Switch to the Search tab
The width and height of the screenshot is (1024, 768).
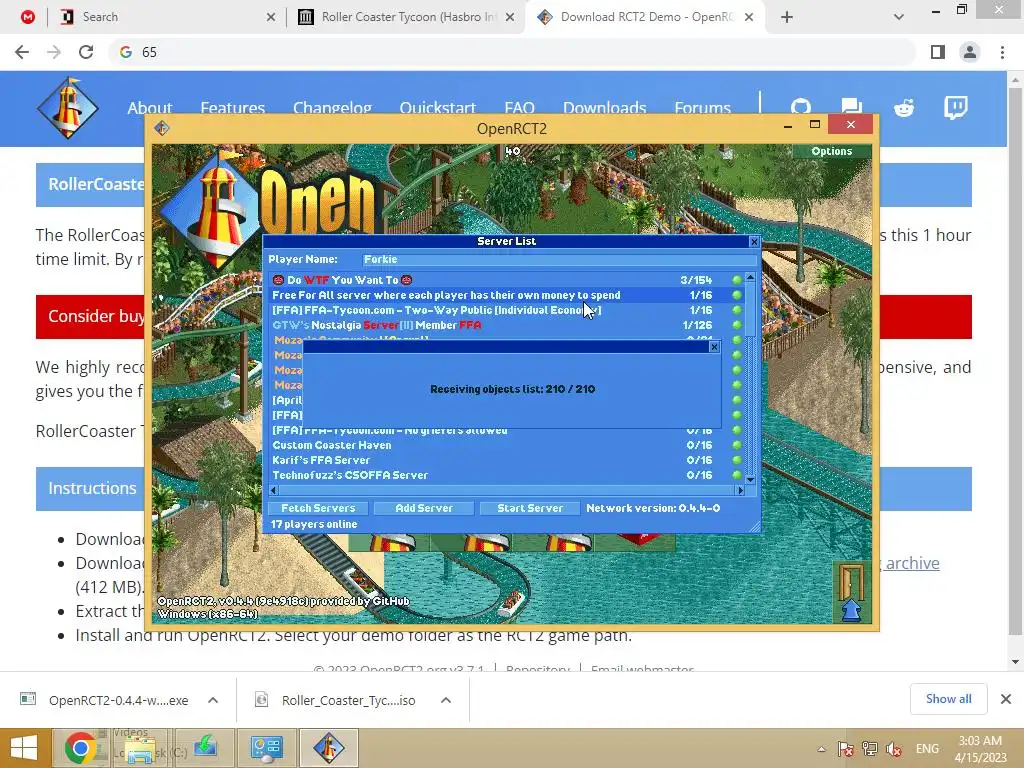(167, 17)
